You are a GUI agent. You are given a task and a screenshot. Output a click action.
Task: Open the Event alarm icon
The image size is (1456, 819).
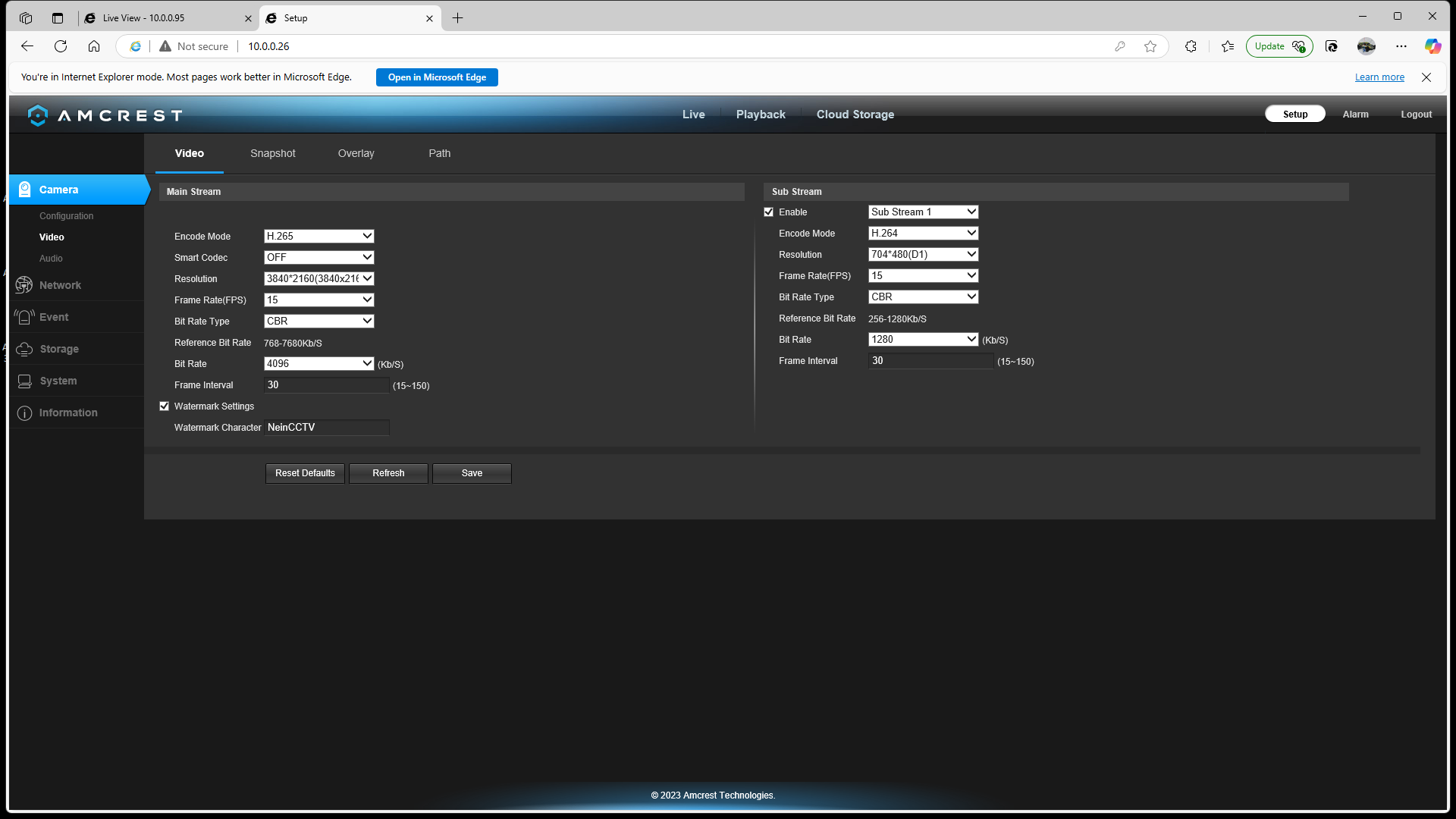click(24, 317)
